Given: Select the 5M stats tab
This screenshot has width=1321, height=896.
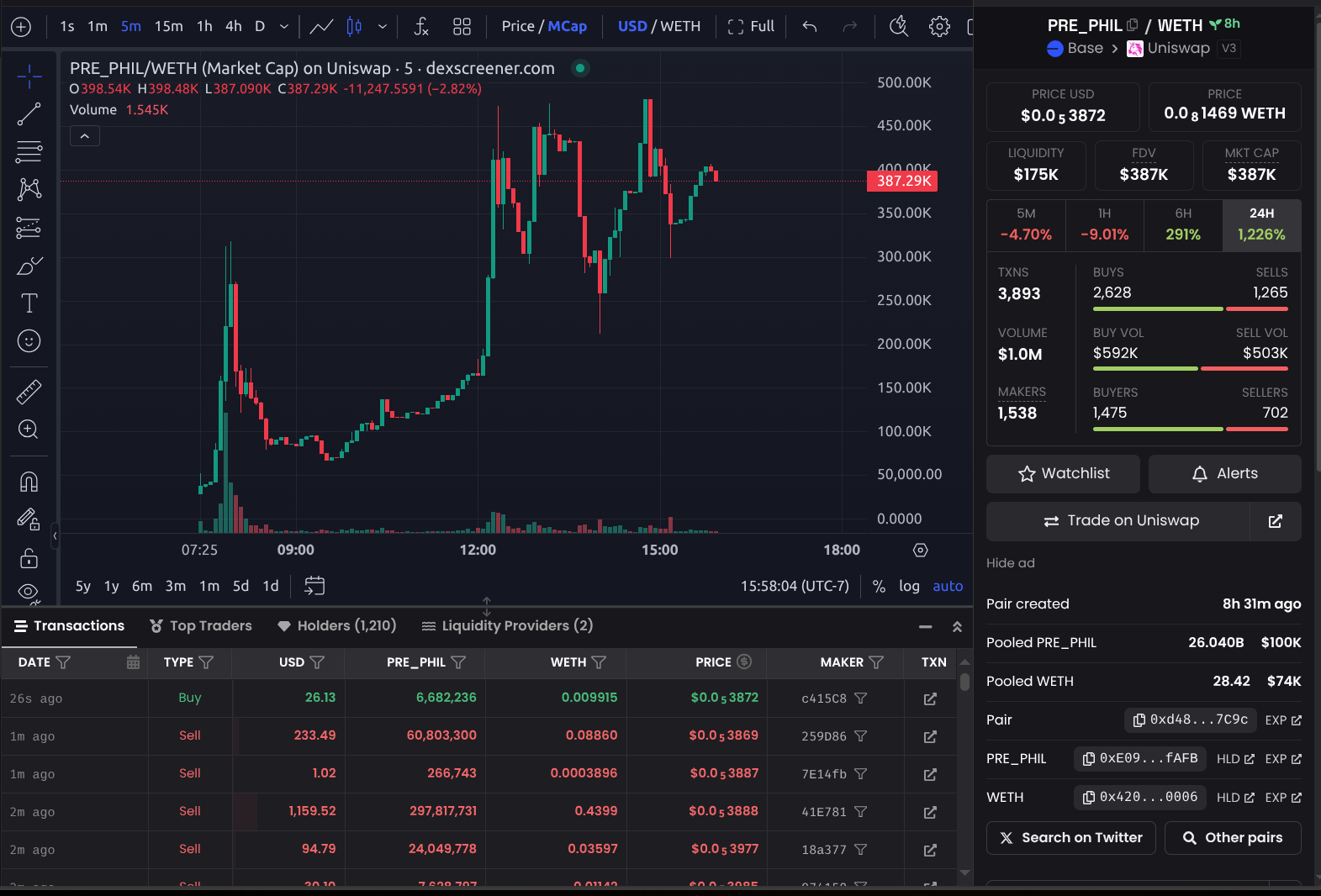Looking at the screenshot, I should (x=1026, y=225).
